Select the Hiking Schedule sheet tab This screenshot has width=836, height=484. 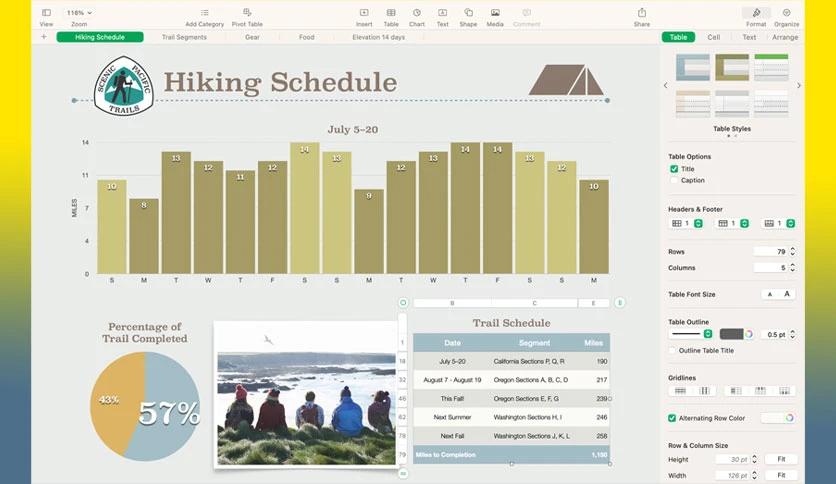100,37
